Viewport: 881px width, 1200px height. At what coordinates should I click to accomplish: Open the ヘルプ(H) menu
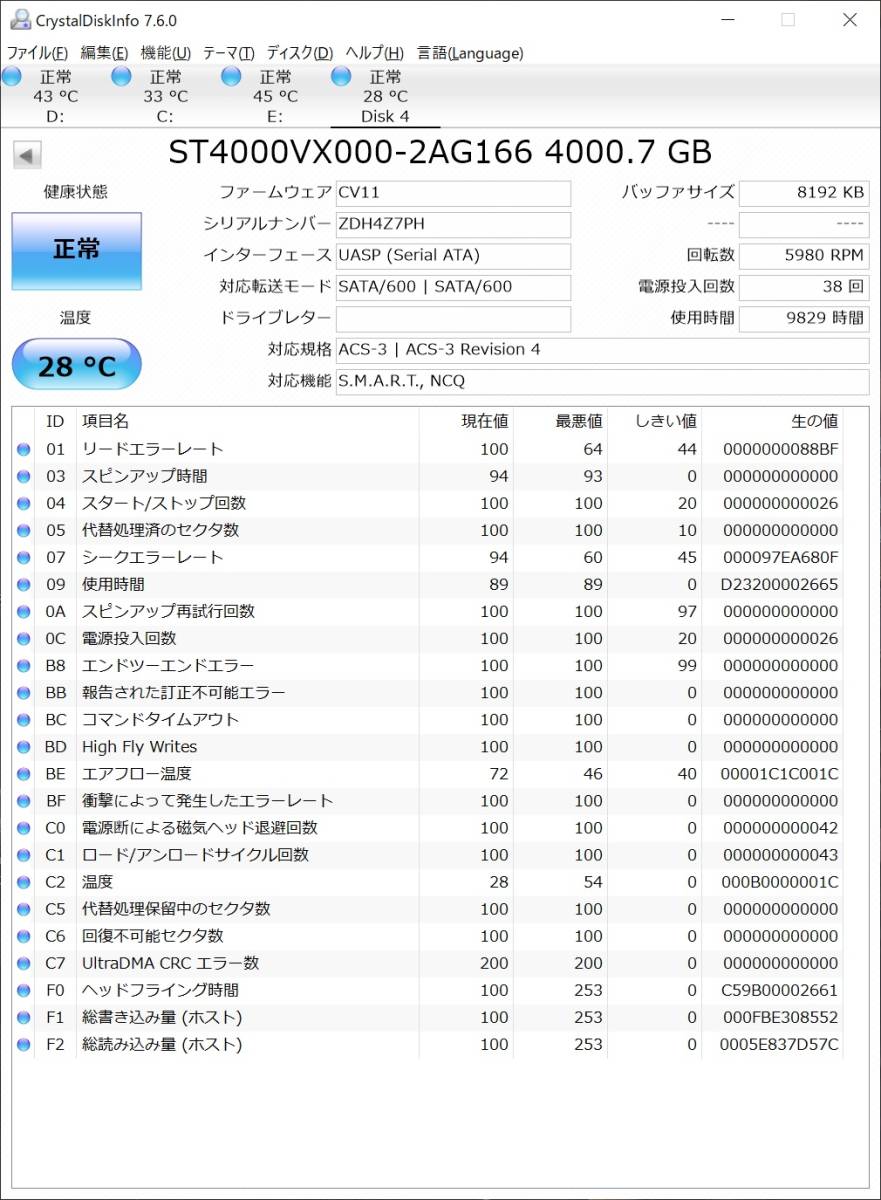(375, 53)
